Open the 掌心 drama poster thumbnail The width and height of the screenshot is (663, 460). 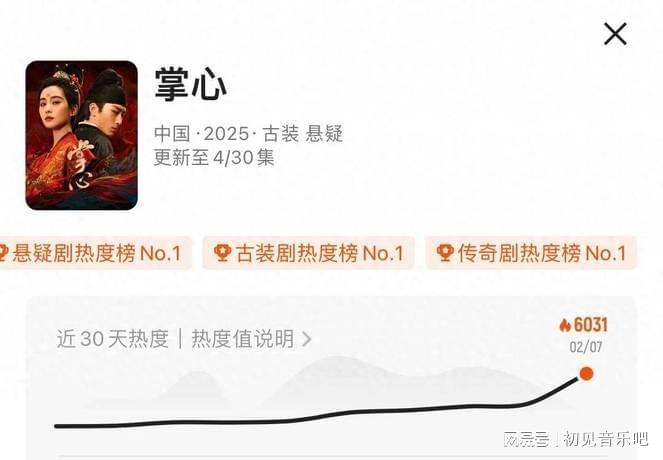[82, 135]
